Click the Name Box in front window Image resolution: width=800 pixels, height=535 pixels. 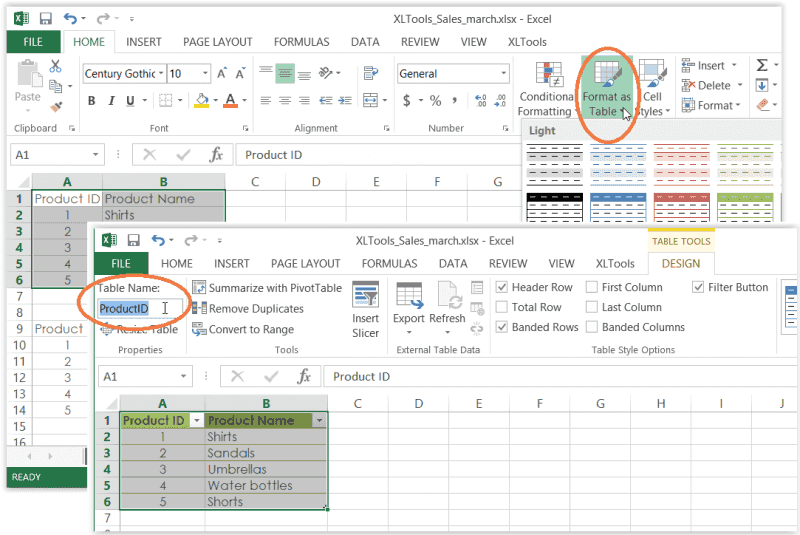(145, 376)
